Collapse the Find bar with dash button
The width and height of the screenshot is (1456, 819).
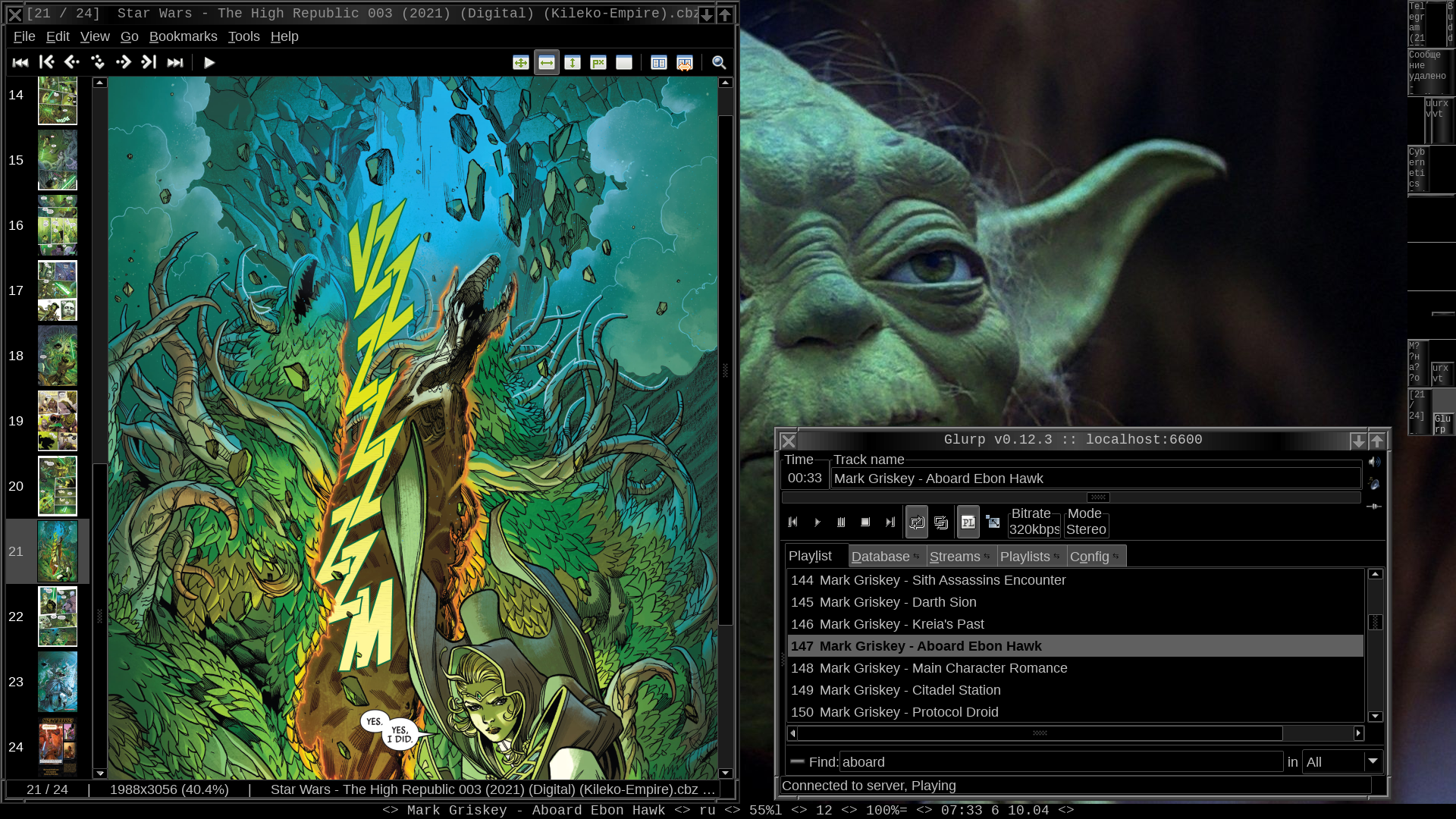(x=797, y=761)
